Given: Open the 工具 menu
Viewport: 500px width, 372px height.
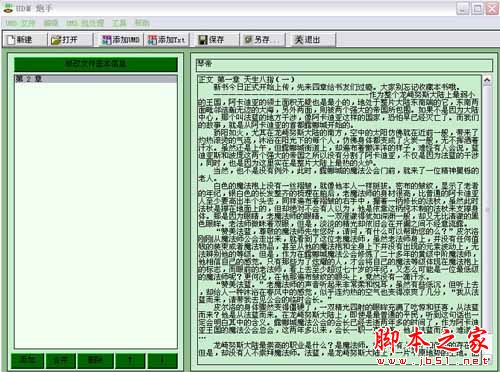Looking at the screenshot, I should (x=119, y=23).
